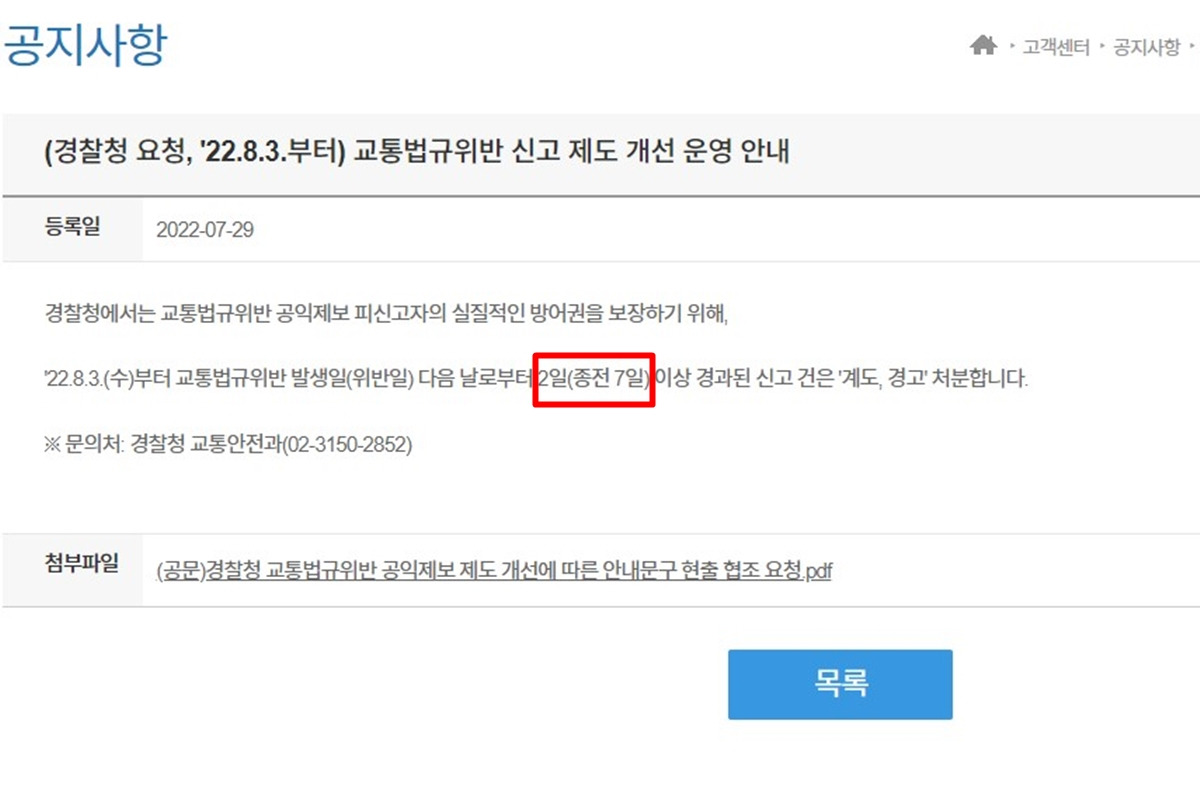Click the blue 목록 button
This screenshot has height=800, width=1200.
click(840, 684)
